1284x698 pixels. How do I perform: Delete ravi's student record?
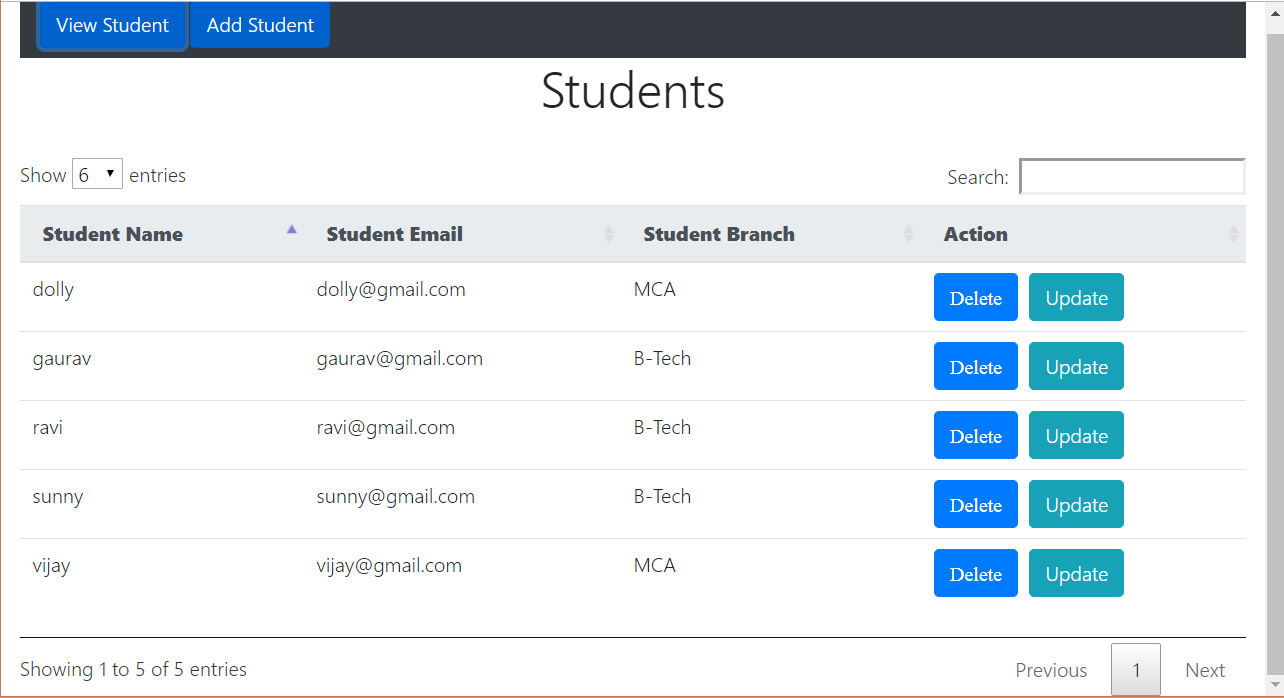(x=975, y=435)
